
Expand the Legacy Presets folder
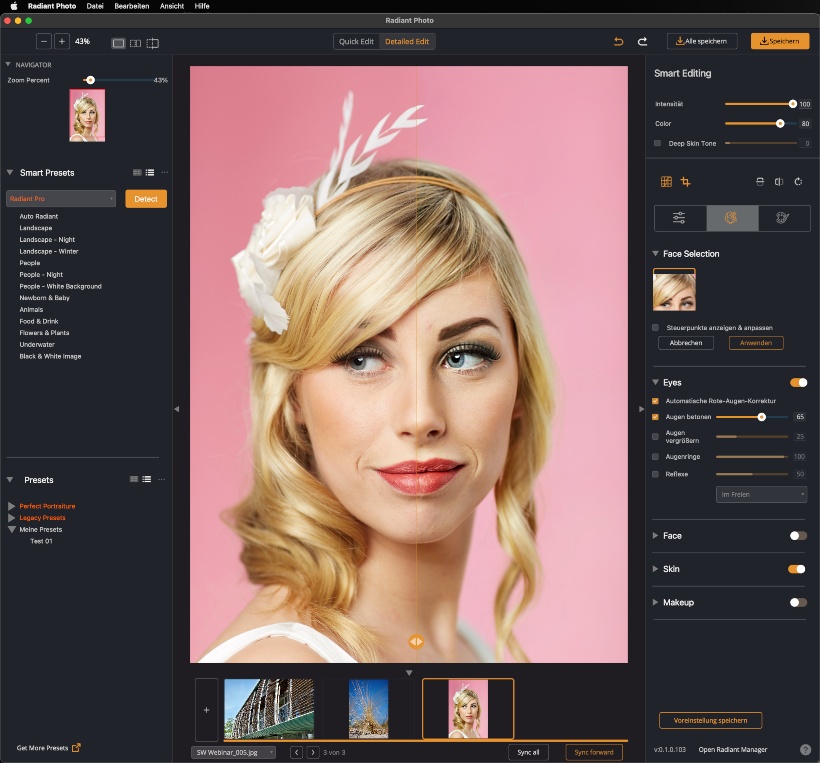tap(11, 518)
